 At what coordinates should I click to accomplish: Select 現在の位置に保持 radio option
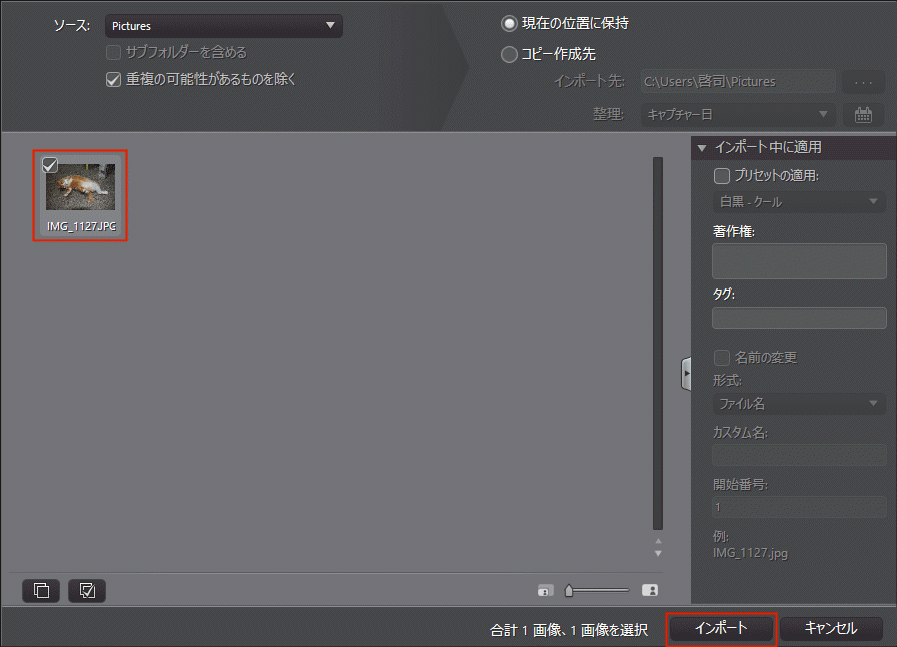(x=509, y=23)
